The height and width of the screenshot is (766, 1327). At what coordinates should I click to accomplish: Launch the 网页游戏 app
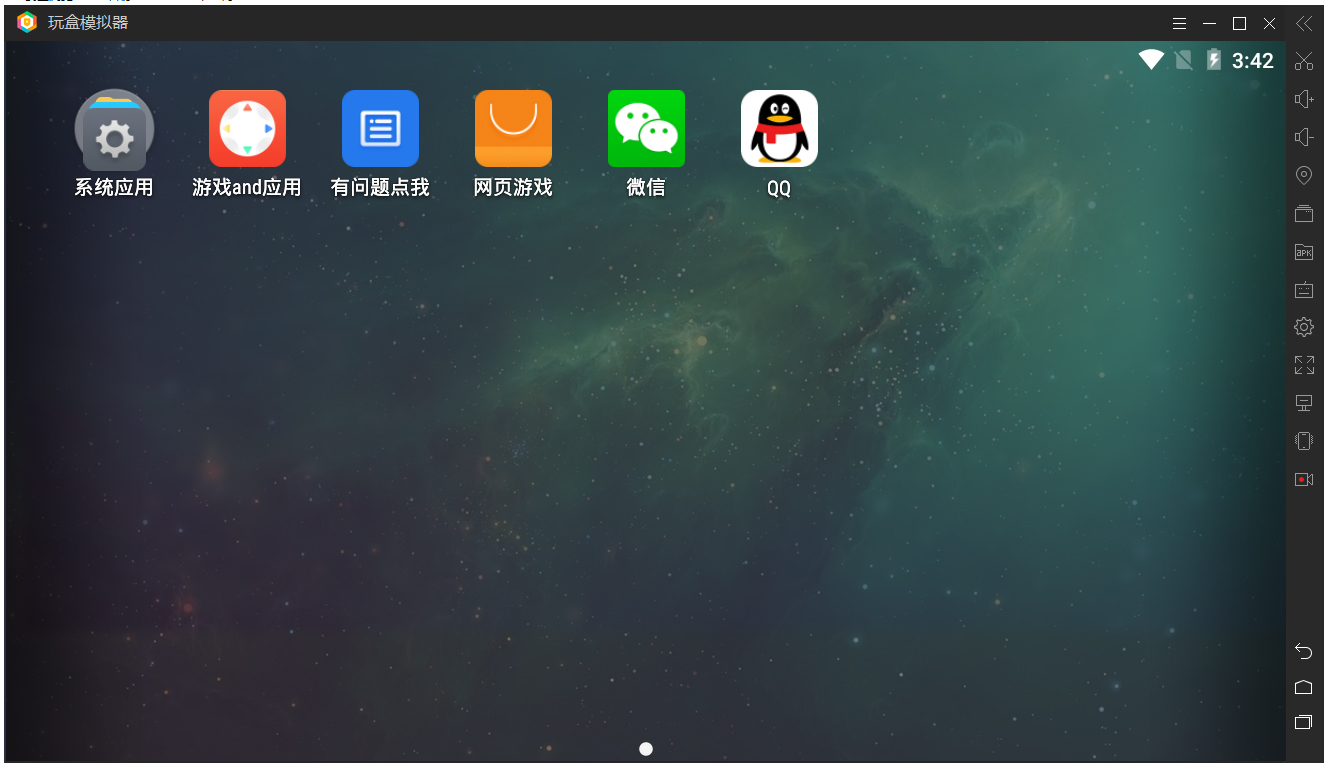click(513, 129)
